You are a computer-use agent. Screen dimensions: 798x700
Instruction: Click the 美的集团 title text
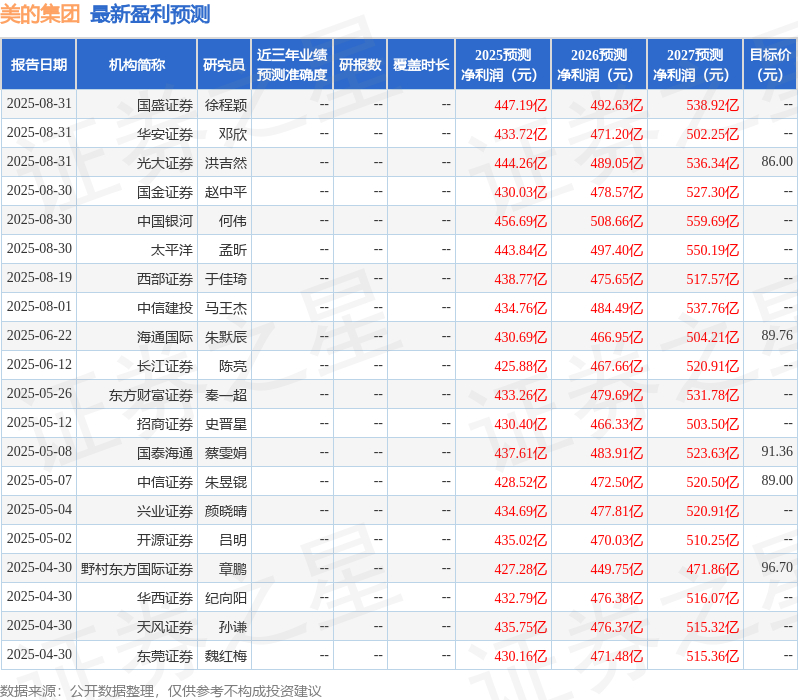click(40, 14)
